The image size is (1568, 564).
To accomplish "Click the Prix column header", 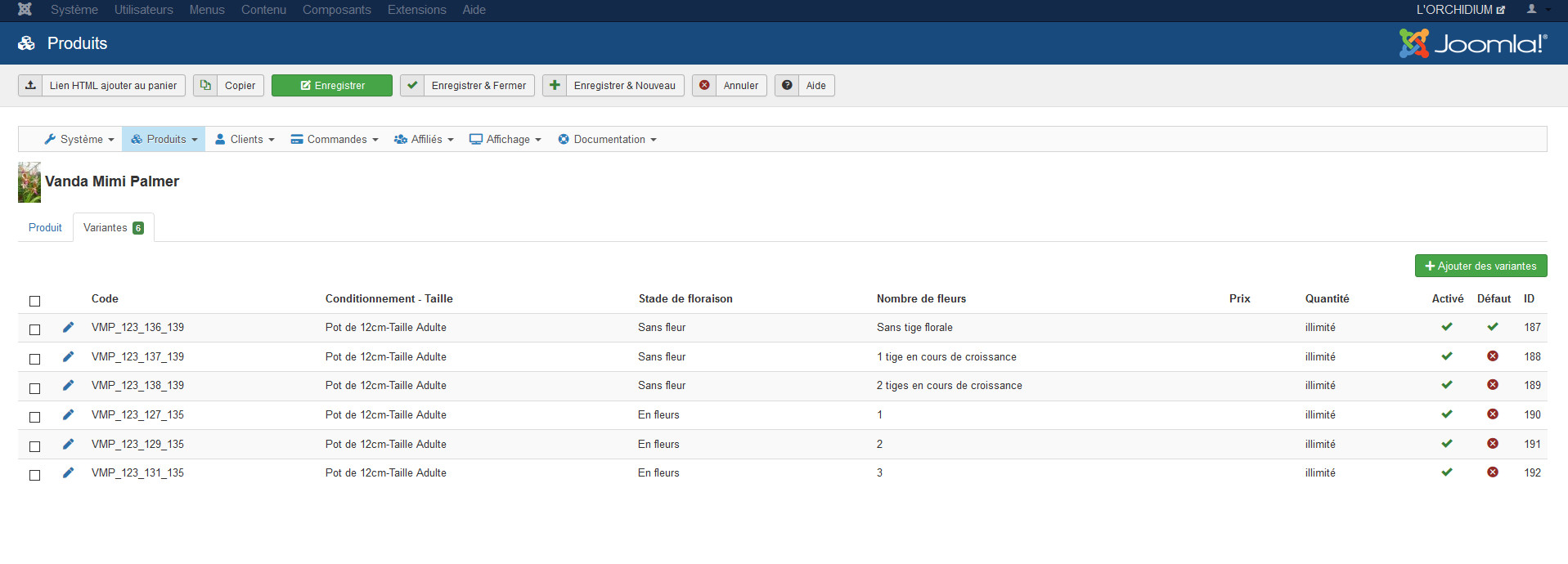I will (1239, 298).
